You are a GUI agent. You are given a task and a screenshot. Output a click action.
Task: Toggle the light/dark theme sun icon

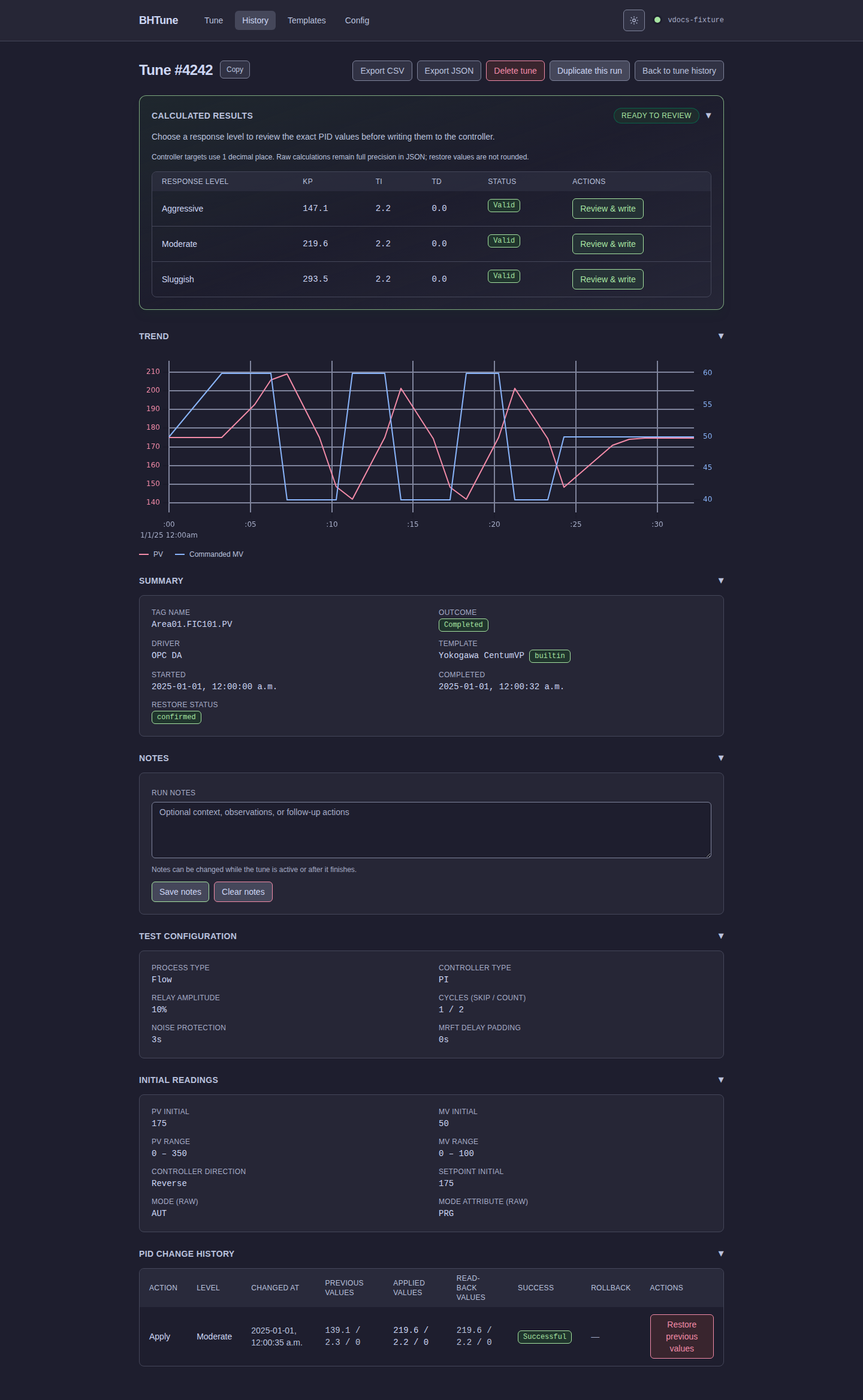pyautogui.click(x=633, y=20)
